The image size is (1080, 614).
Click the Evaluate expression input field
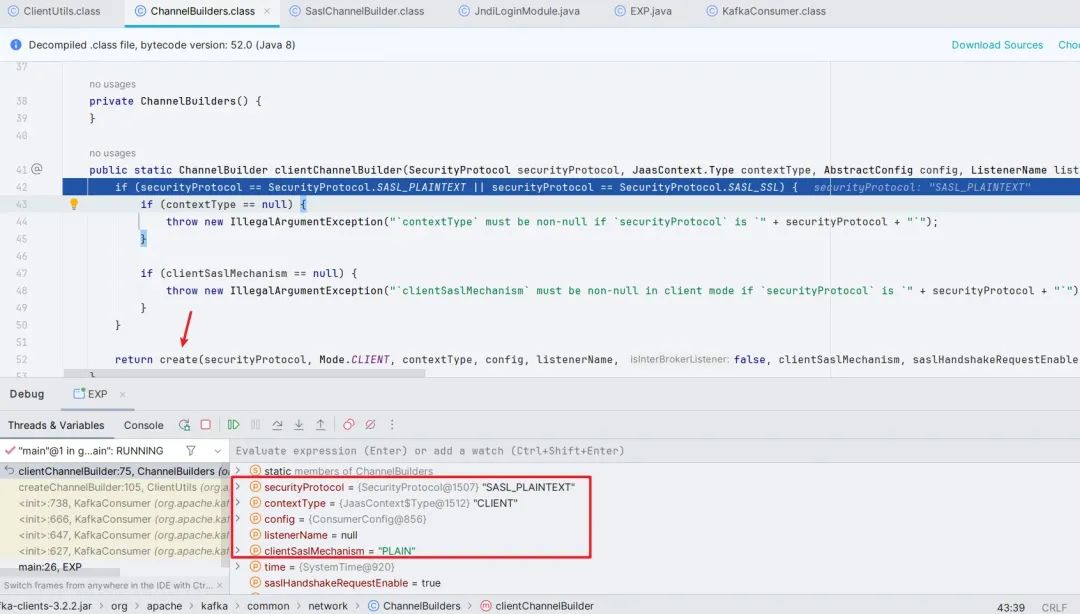(x=654, y=451)
